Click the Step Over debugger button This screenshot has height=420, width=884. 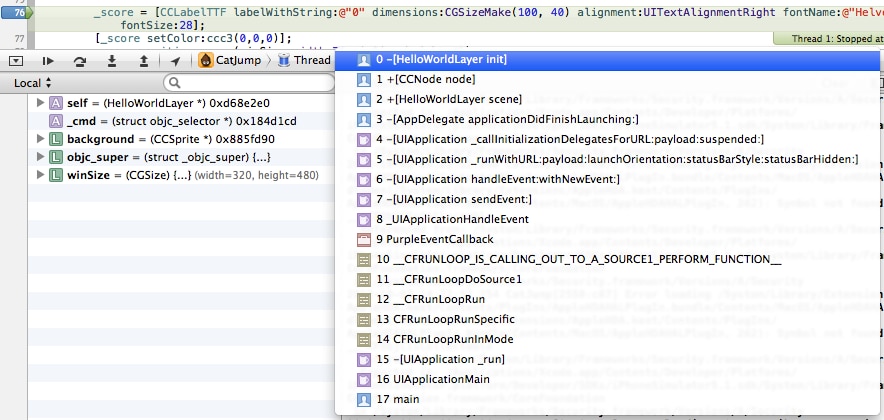click(79, 61)
